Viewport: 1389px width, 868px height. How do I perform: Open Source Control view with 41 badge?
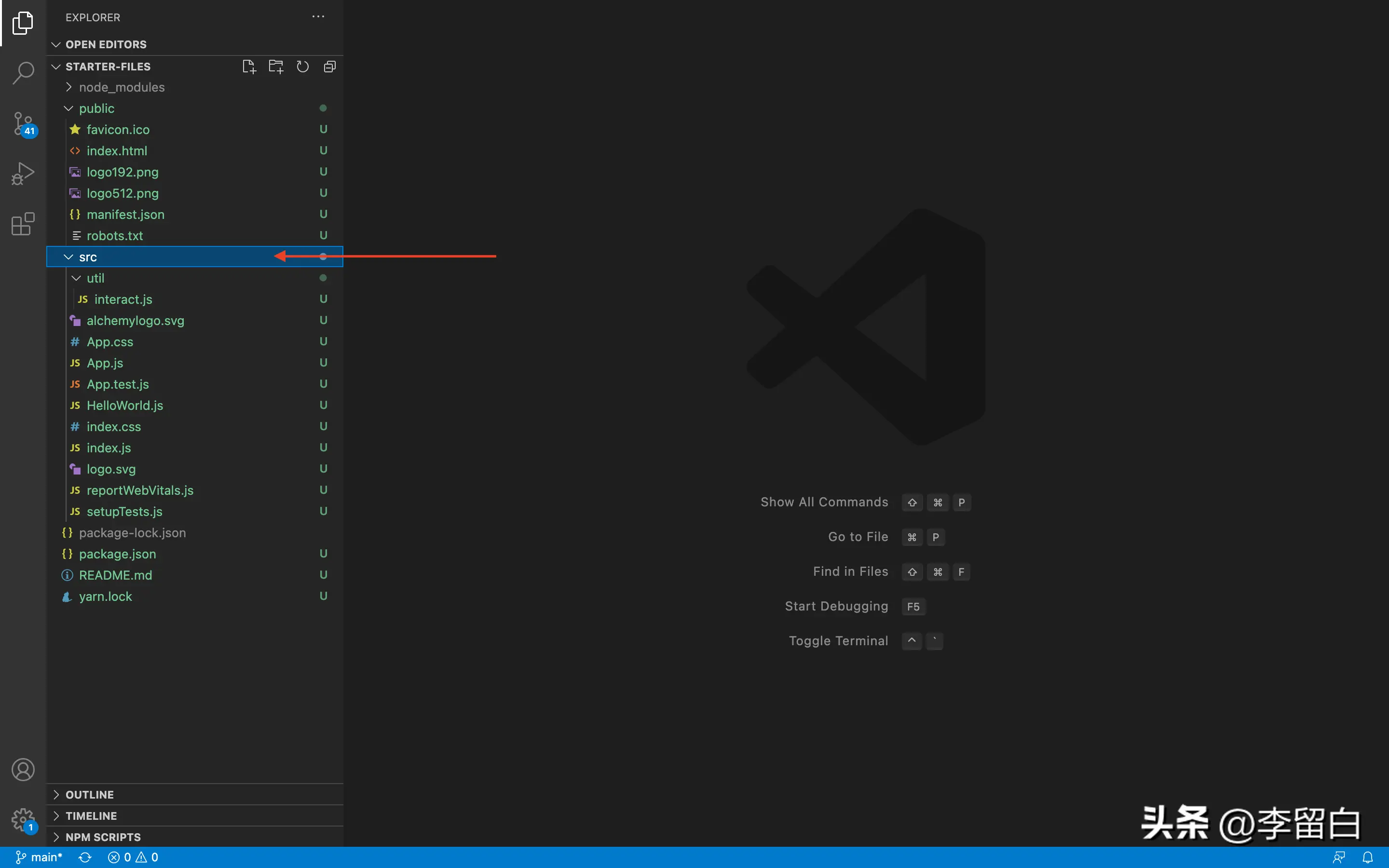click(x=23, y=123)
